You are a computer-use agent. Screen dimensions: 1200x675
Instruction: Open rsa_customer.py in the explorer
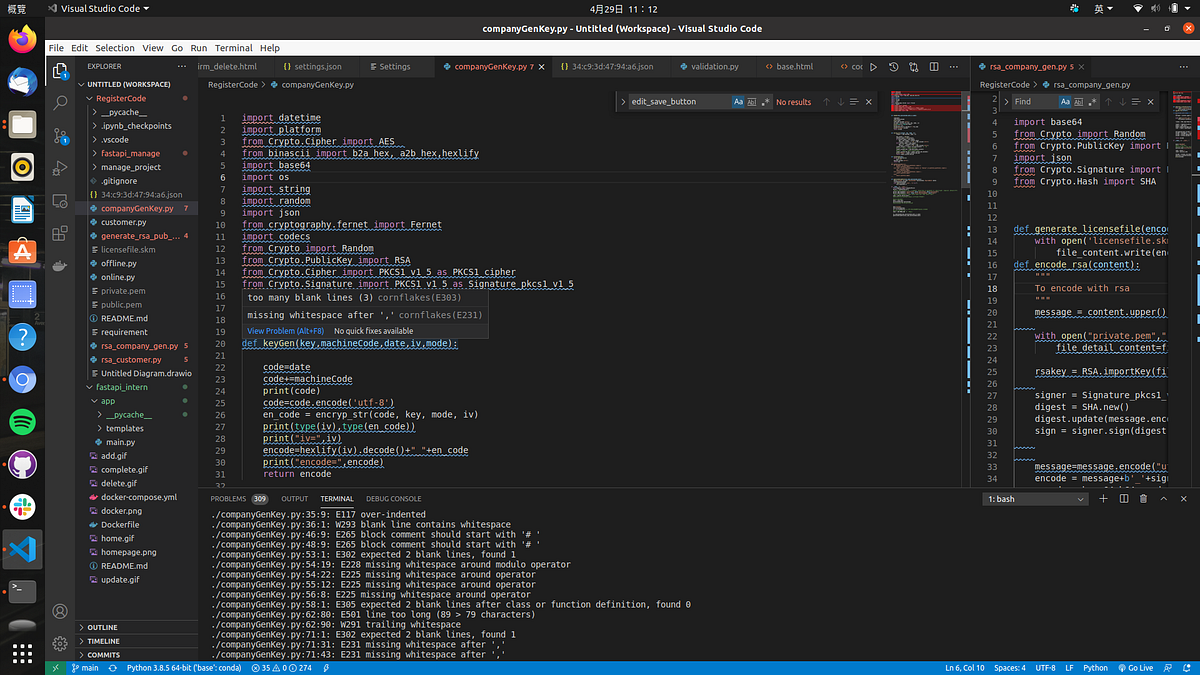[131, 359]
